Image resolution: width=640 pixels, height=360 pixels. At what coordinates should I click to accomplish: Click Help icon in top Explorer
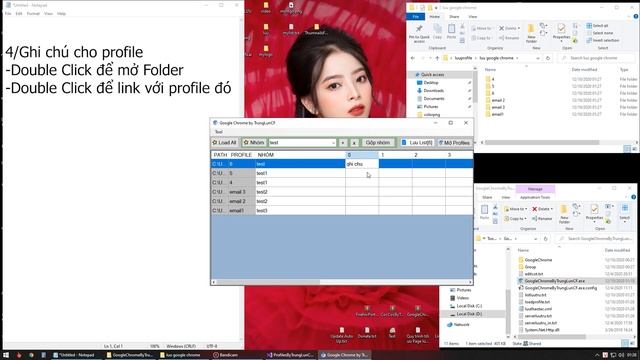click(x=636, y=17)
